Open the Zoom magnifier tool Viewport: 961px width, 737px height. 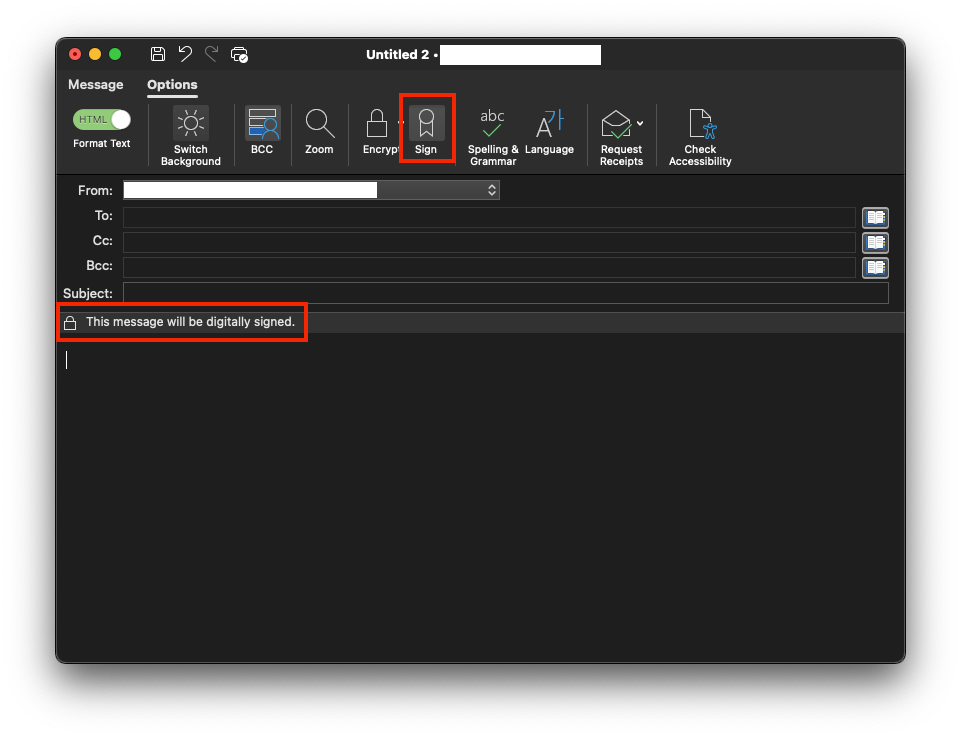[319, 130]
